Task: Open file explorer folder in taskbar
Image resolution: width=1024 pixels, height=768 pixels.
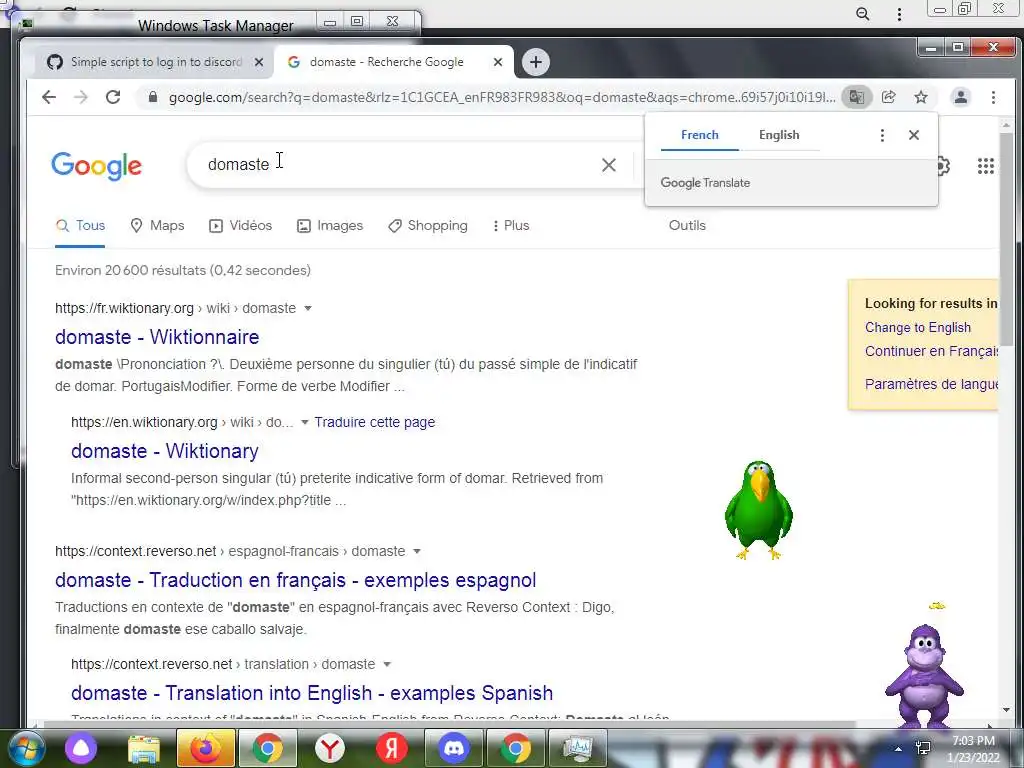Action: coord(144,748)
